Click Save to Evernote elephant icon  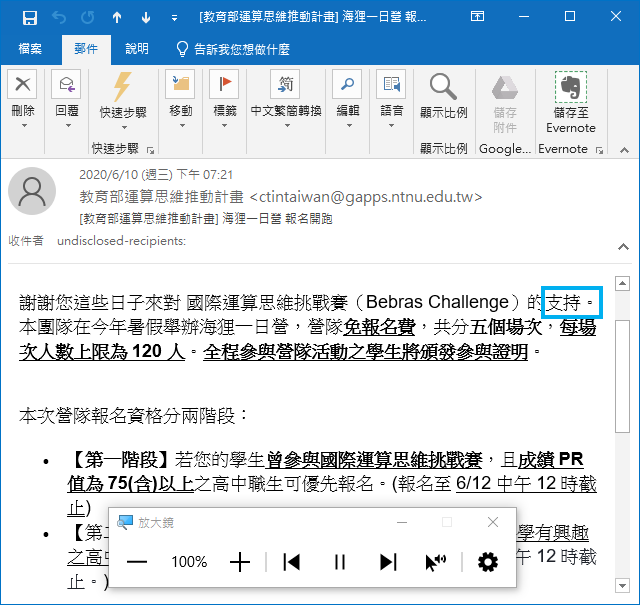(571, 87)
